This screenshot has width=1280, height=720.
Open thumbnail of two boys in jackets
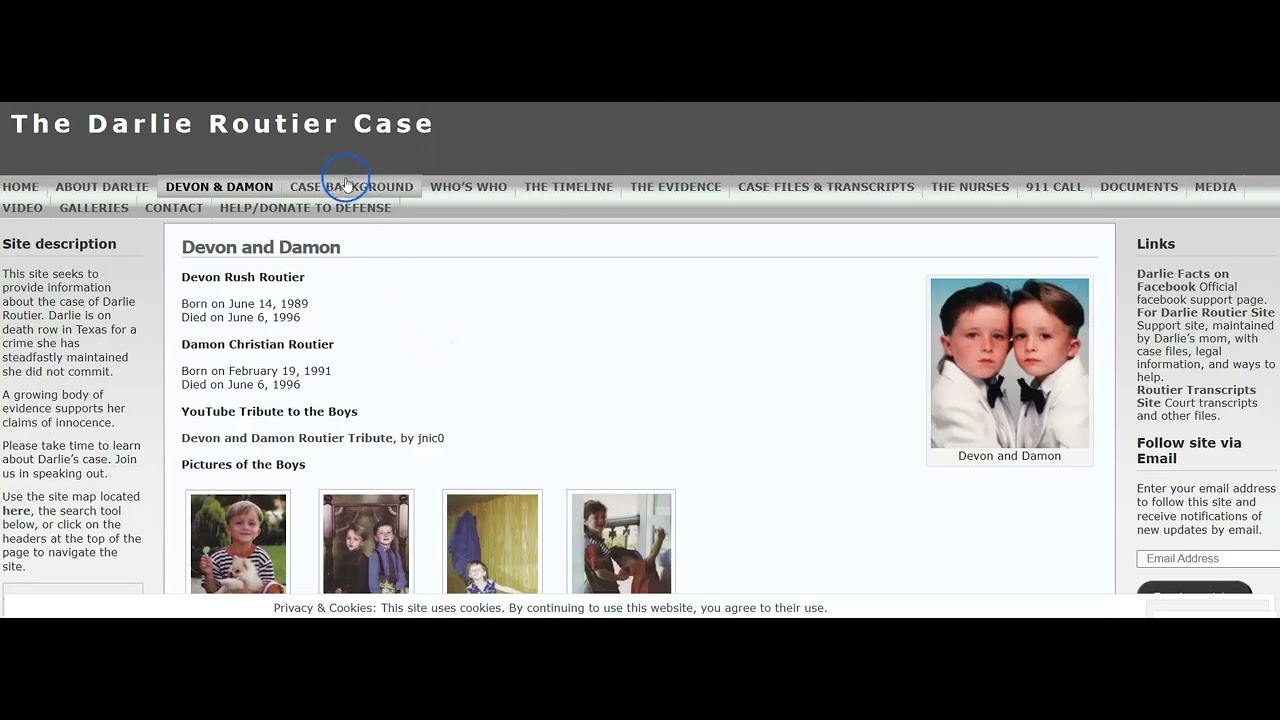click(365, 544)
